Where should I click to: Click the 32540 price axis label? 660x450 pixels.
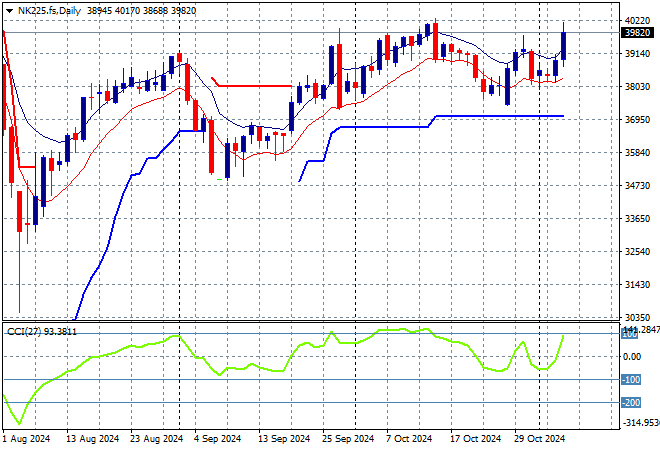click(x=637, y=251)
